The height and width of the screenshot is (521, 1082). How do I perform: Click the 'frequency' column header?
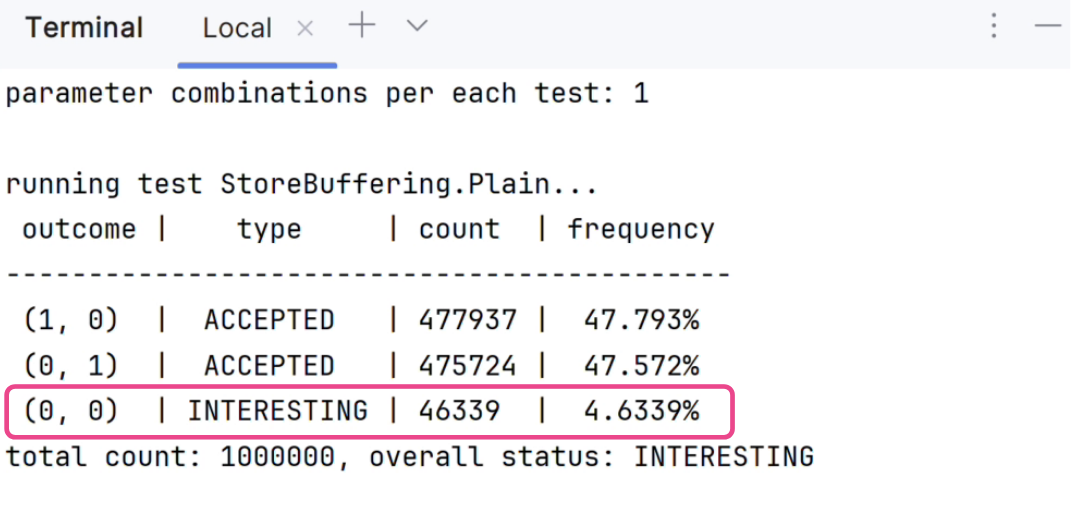coord(641,230)
